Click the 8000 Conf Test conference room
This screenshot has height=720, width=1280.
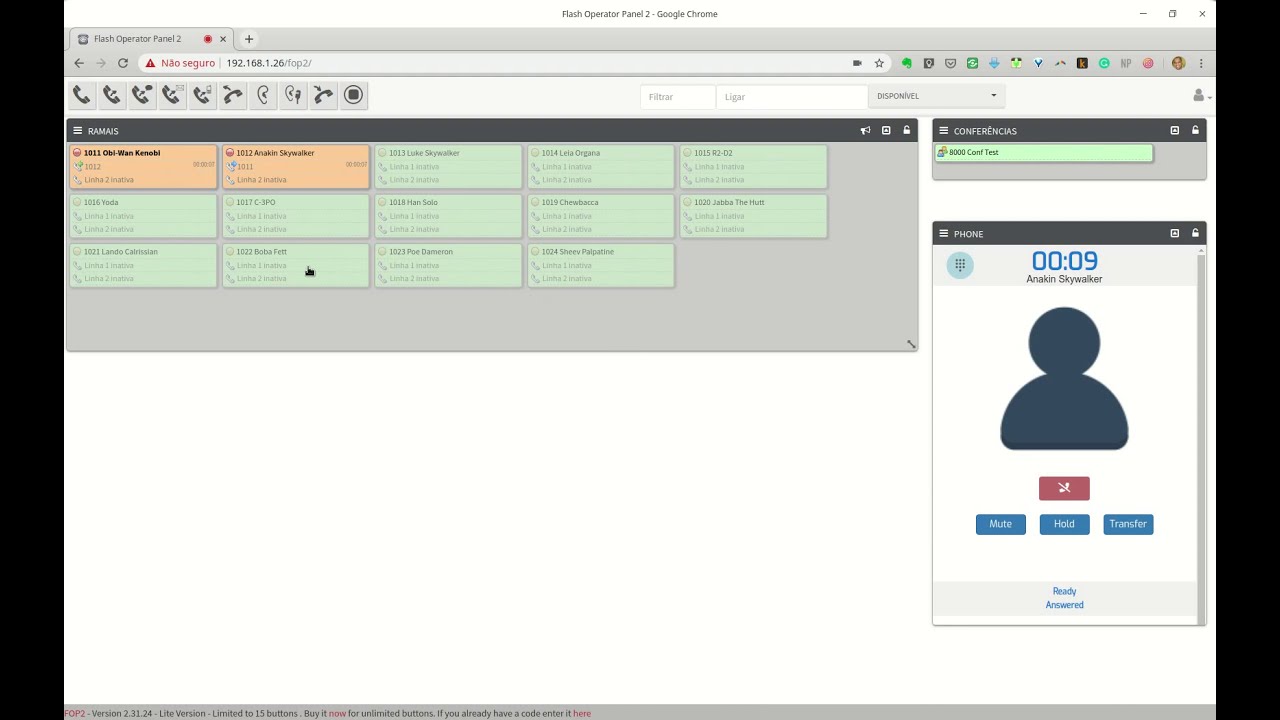[1044, 153]
